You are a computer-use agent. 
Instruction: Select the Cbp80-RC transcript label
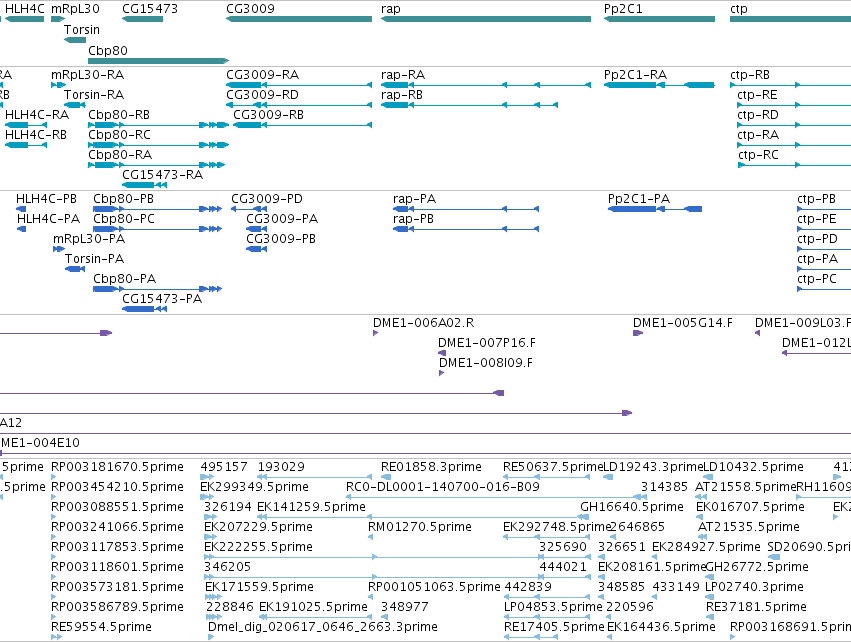tap(119, 134)
